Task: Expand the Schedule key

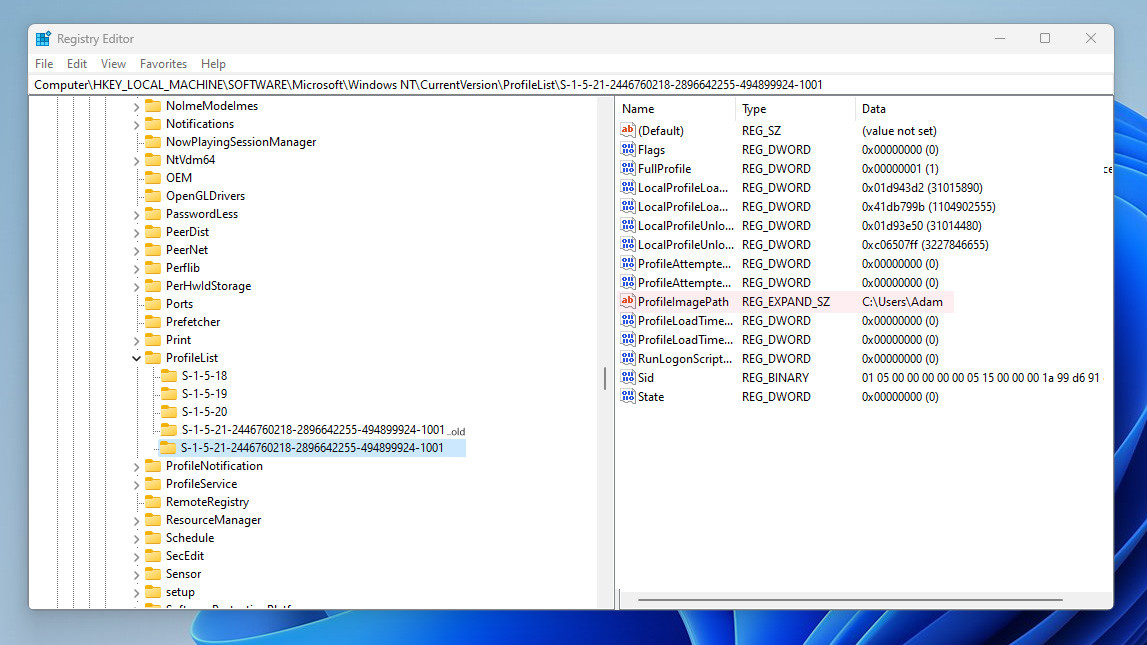Action: (x=136, y=539)
